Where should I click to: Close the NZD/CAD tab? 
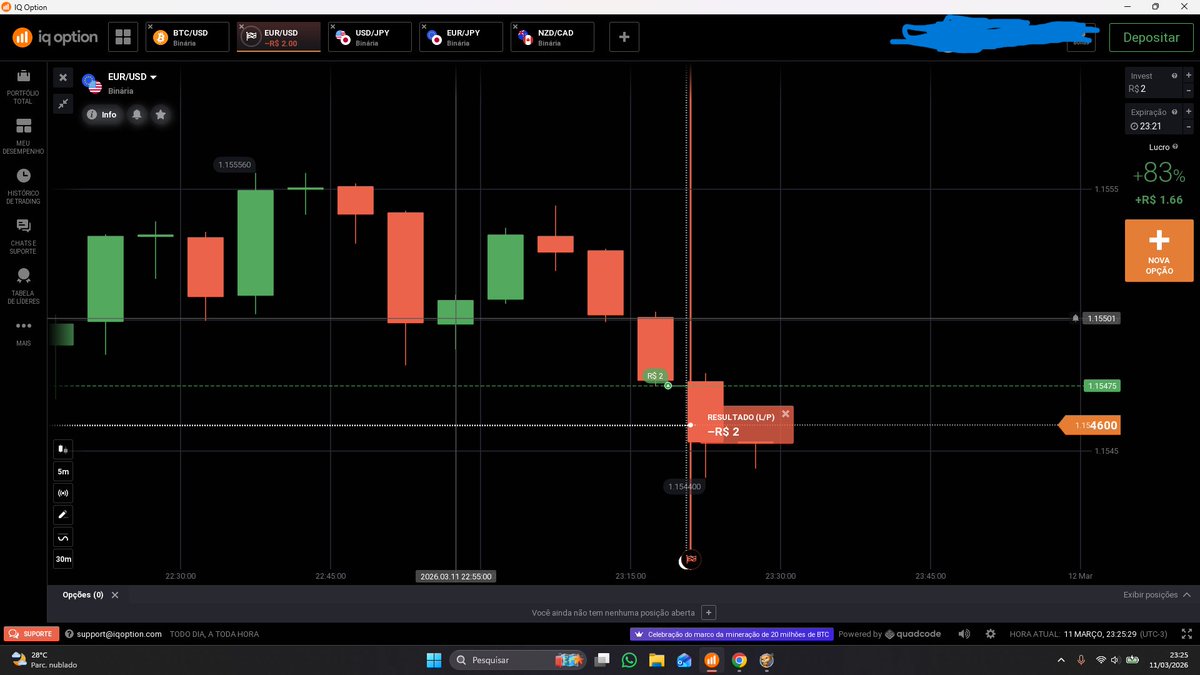pos(515,27)
